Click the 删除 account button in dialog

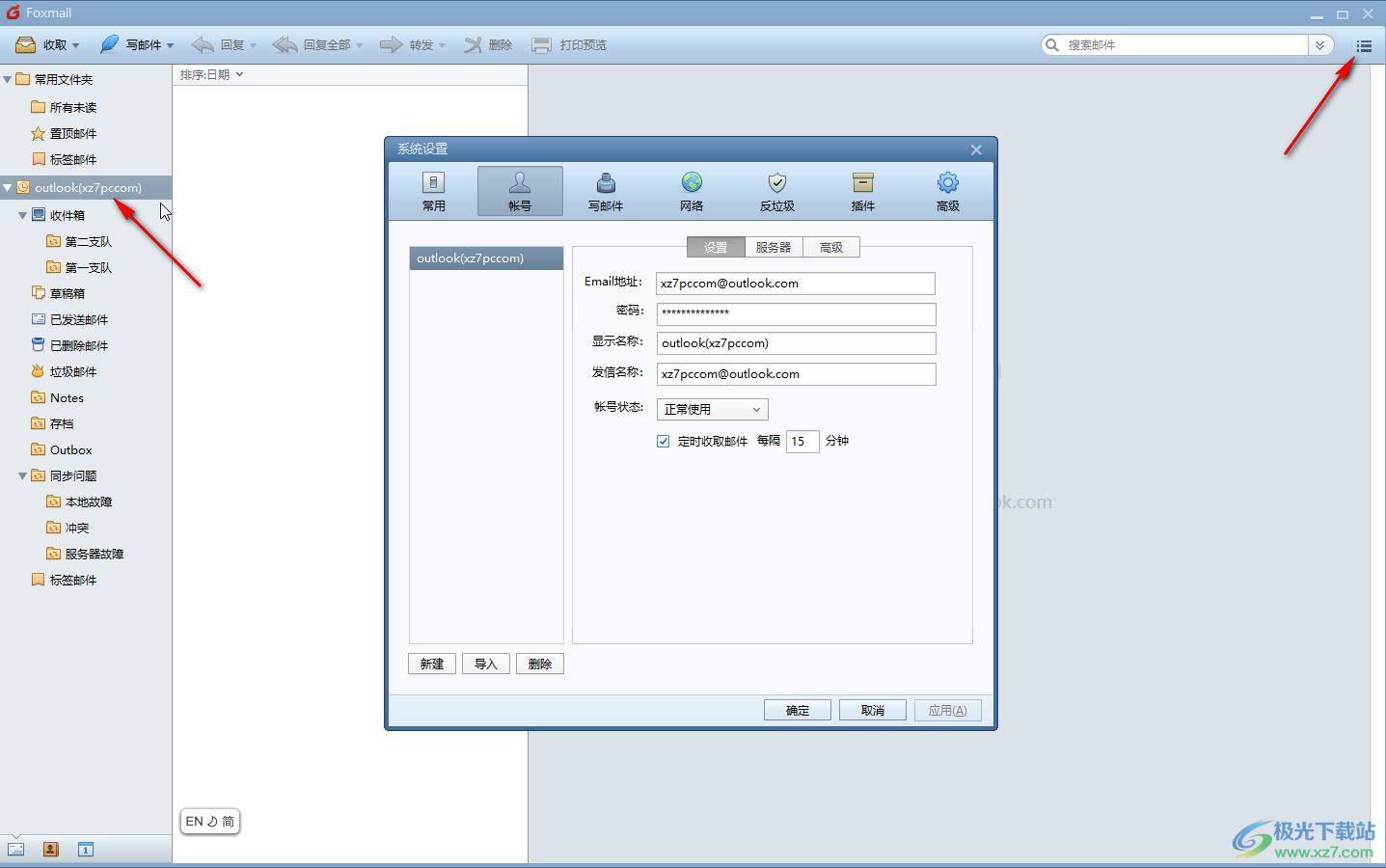pyautogui.click(x=540, y=664)
